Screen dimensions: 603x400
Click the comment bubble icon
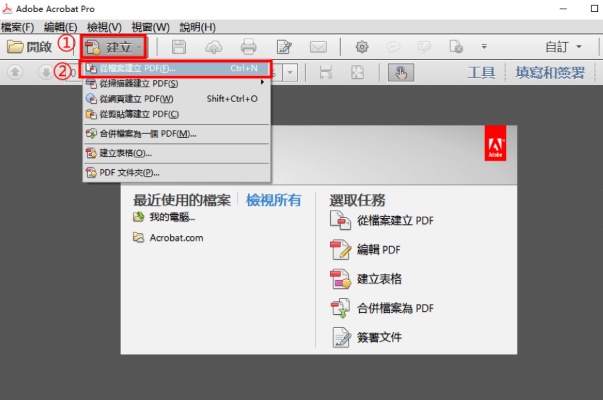(x=393, y=47)
